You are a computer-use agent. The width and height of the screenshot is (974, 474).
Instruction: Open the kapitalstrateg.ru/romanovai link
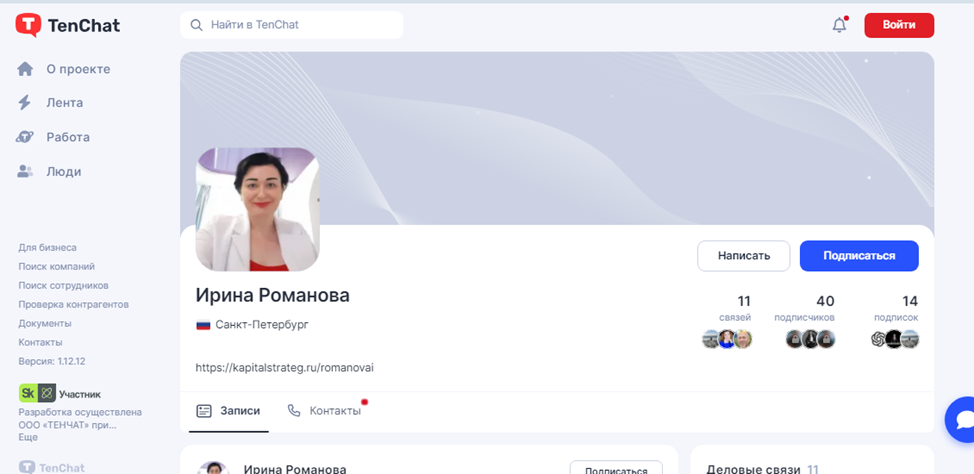284,368
